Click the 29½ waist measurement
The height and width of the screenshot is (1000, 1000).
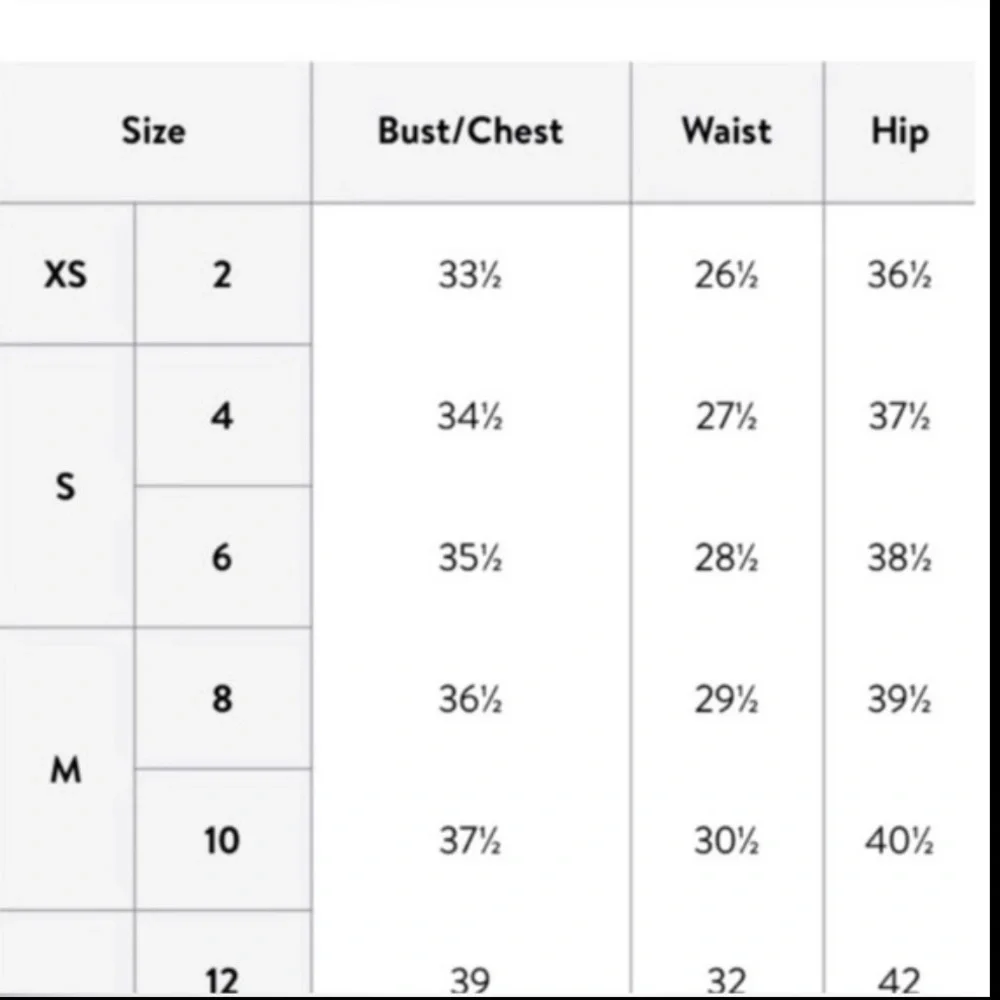click(726, 700)
